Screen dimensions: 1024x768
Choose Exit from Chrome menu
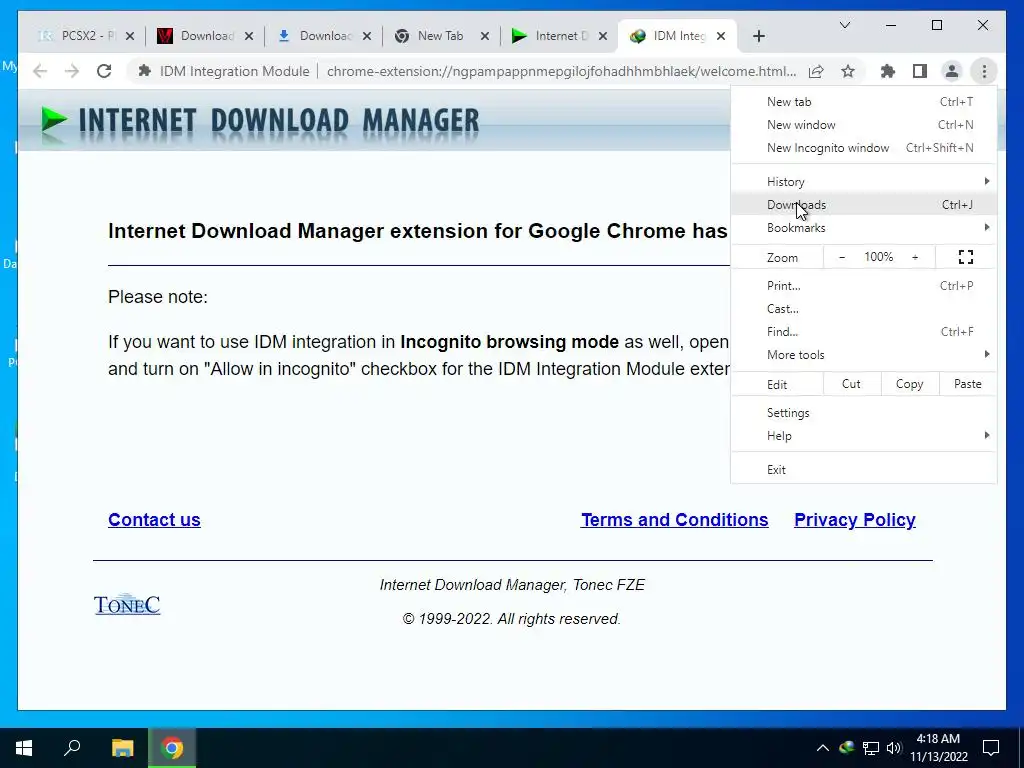tap(863, 470)
